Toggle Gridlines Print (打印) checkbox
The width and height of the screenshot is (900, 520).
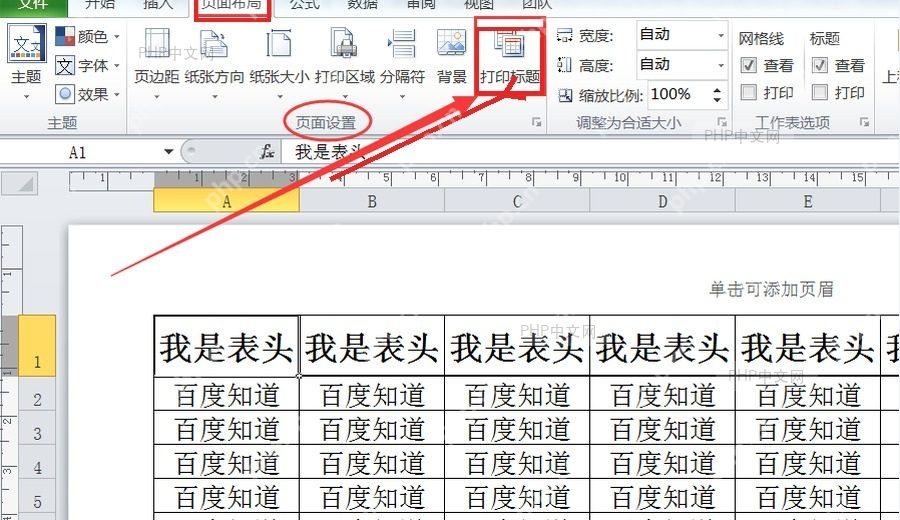click(x=748, y=92)
